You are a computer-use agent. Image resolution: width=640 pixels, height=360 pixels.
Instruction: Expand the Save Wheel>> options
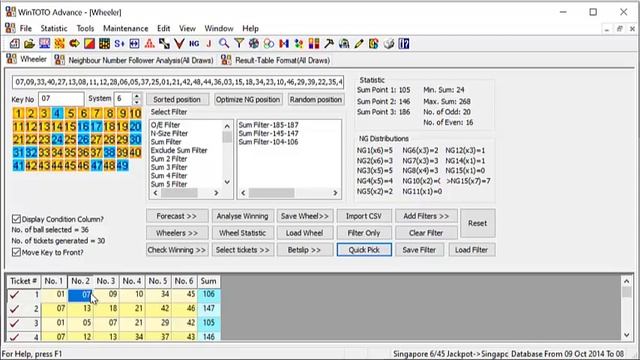click(x=304, y=216)
